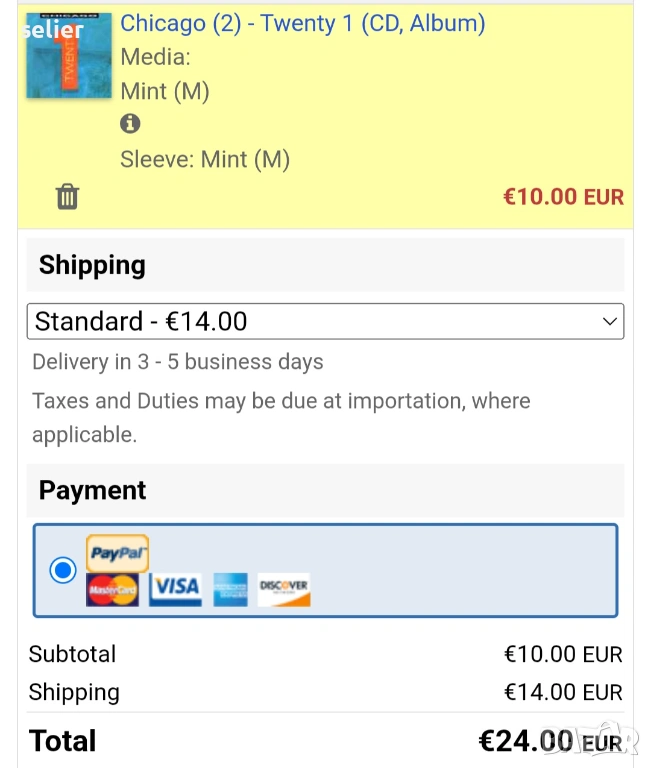Click the Sleeve: Mint (M) text

[205, 159]
